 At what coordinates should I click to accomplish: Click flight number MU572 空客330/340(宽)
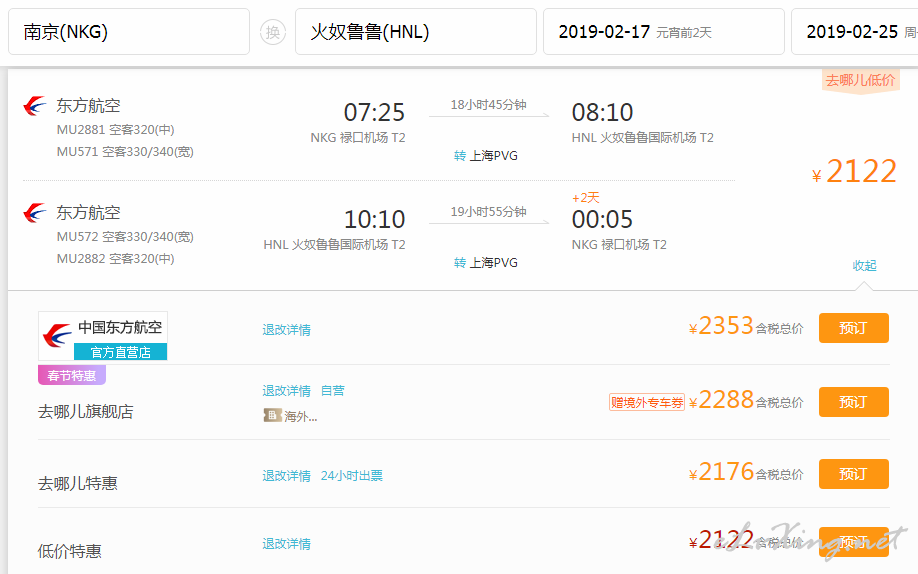[125, 237]
